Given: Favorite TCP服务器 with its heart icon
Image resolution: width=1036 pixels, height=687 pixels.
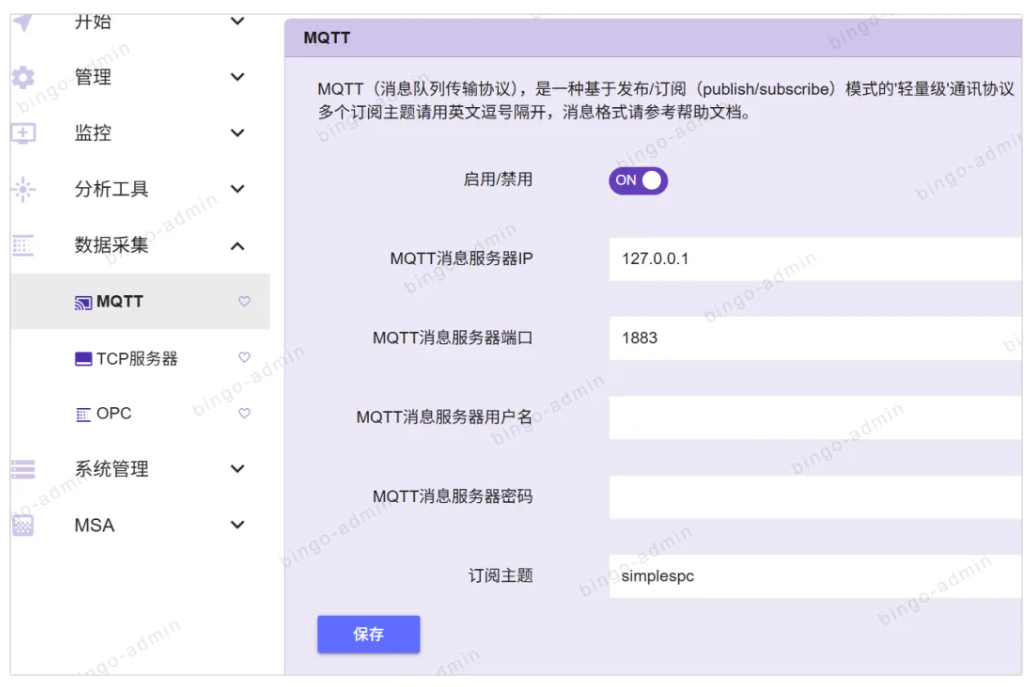Looking at the screenshot, I should click(x=244, y=357).
